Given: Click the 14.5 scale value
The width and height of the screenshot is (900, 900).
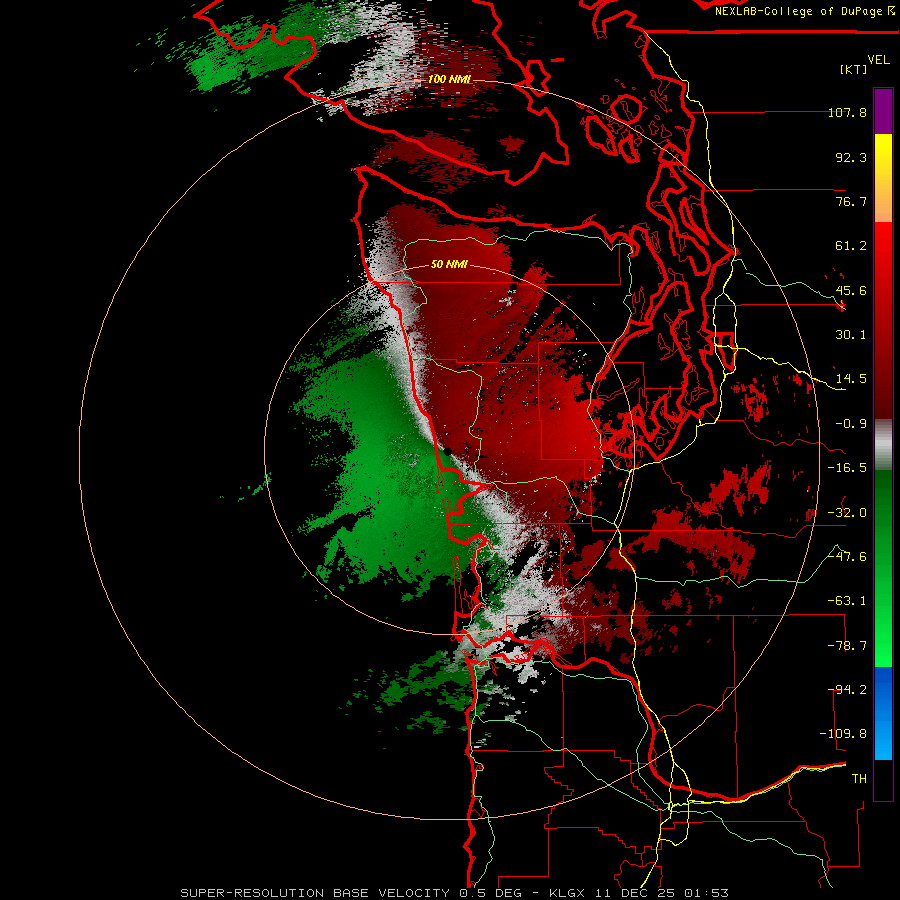Looking at the screenshot, I should pyautogui.click(x=851, y=379).
